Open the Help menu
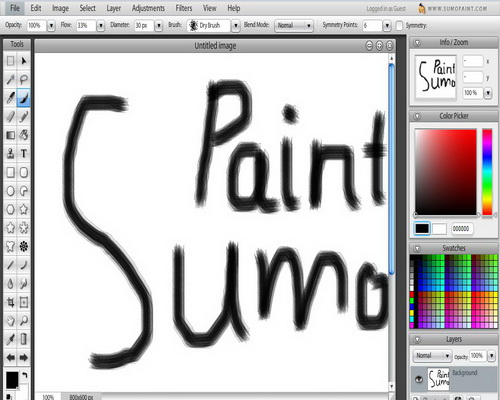Image resolution: width=500 pixels, height=400 pixels. [x=234, y=8]
